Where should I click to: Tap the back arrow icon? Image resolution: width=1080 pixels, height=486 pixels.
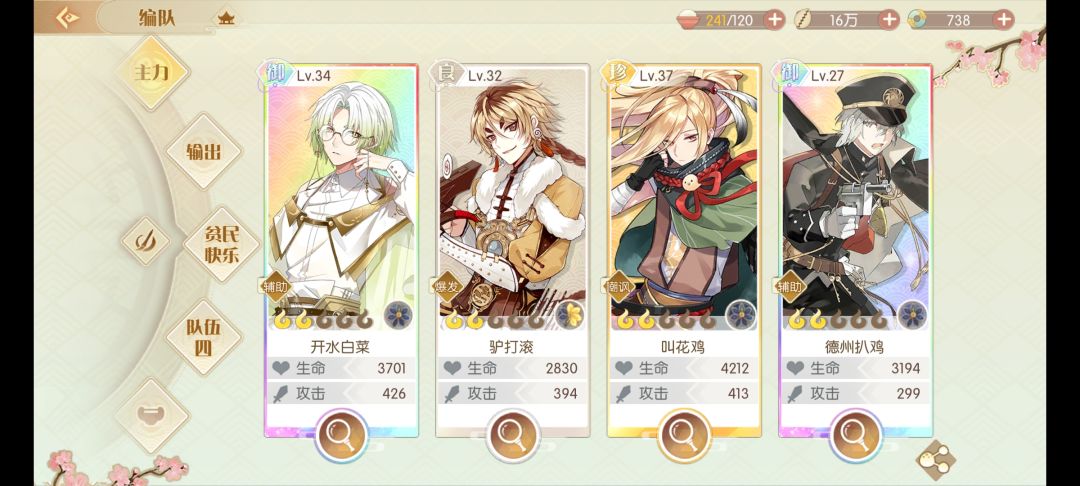click(x=67, y=18)
